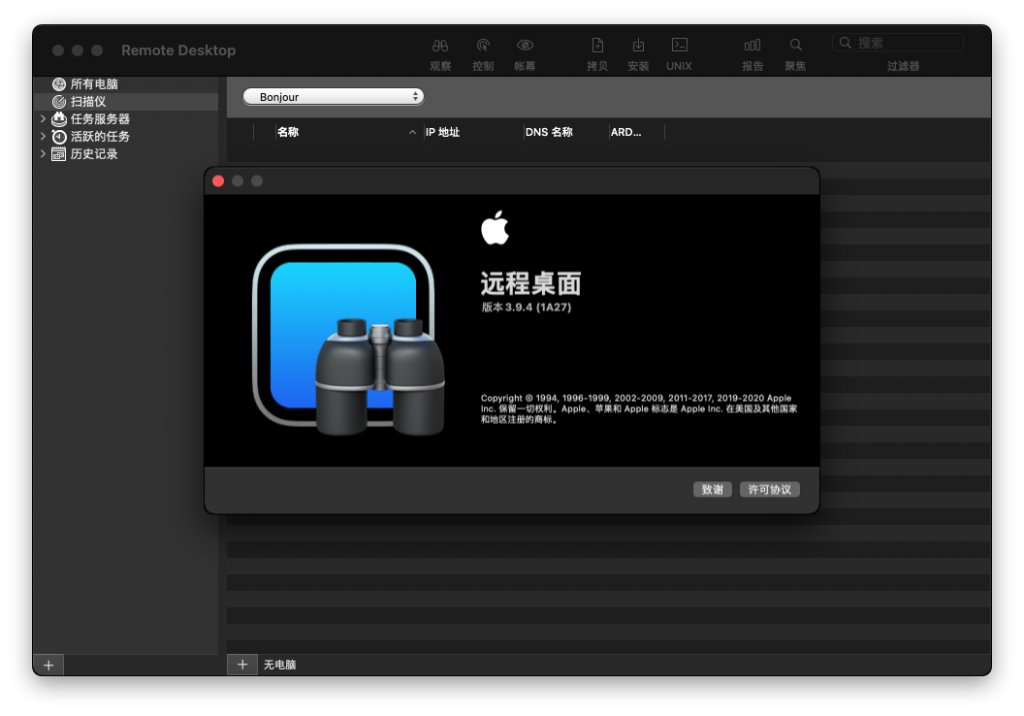The width and height of the screenshot is (1024, 716).
Task: Expand the 任务服务器 disclosure arrow
Action: pyautogui.click(x=43, y=119)
